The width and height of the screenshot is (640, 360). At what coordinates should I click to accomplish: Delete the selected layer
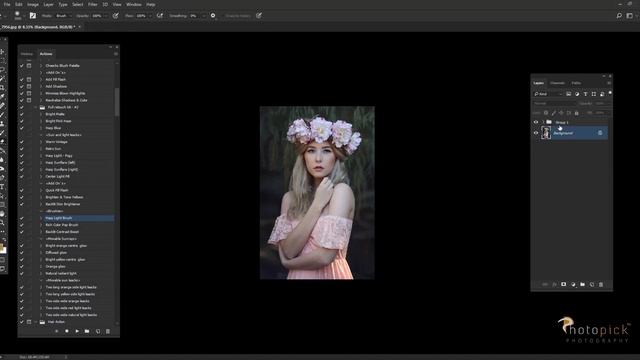tap(601, 284)
